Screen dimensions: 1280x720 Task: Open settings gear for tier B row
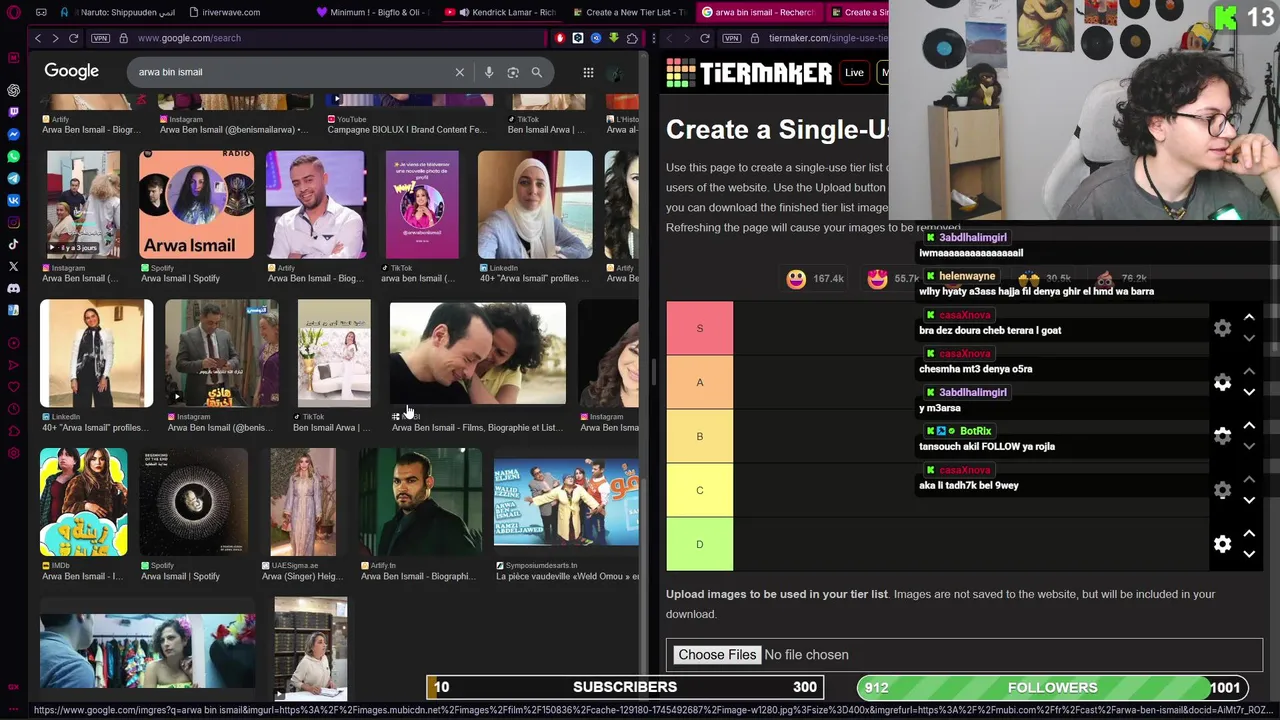pyautogui.click(x=1222, y=436)
